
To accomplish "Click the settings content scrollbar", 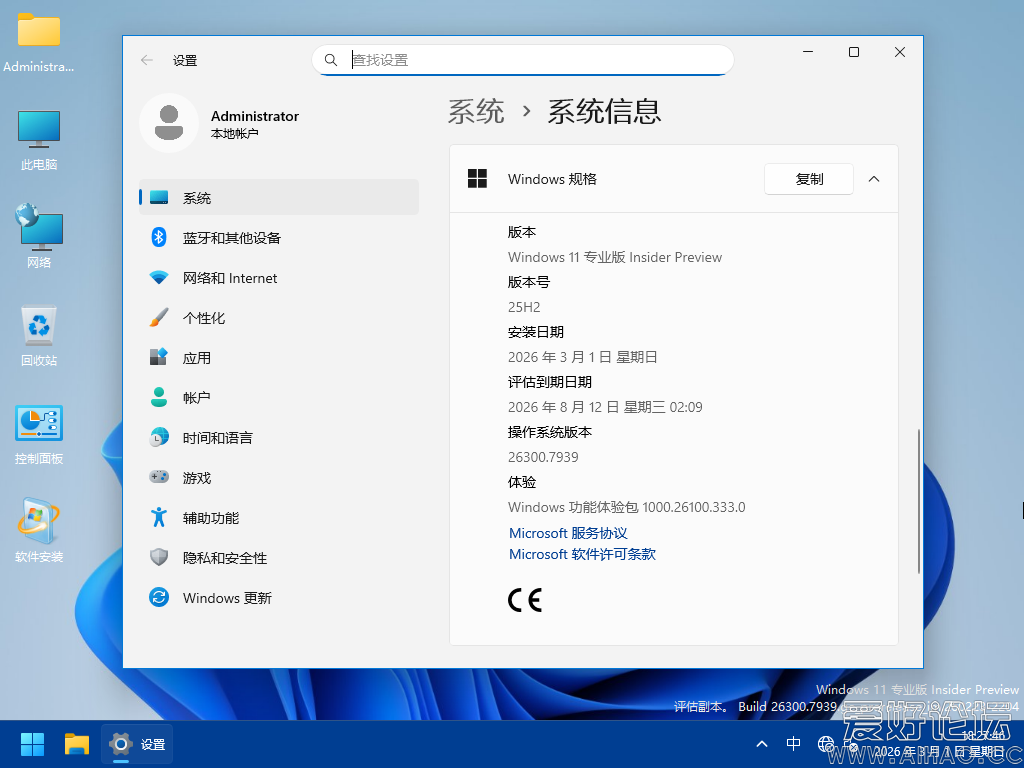I will pos(918,501).
